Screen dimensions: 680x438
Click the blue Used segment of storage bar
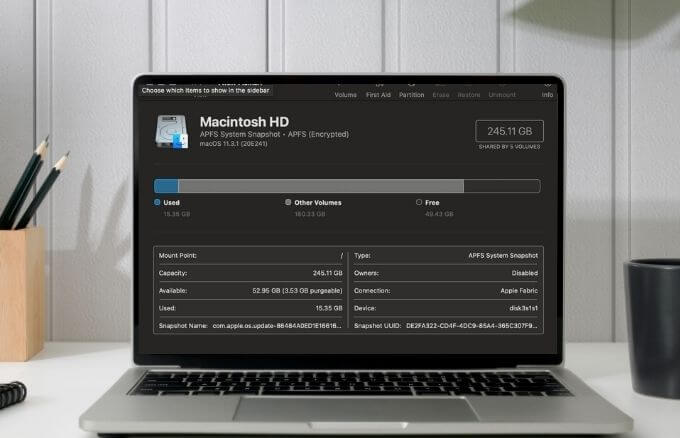pos(166,186)
